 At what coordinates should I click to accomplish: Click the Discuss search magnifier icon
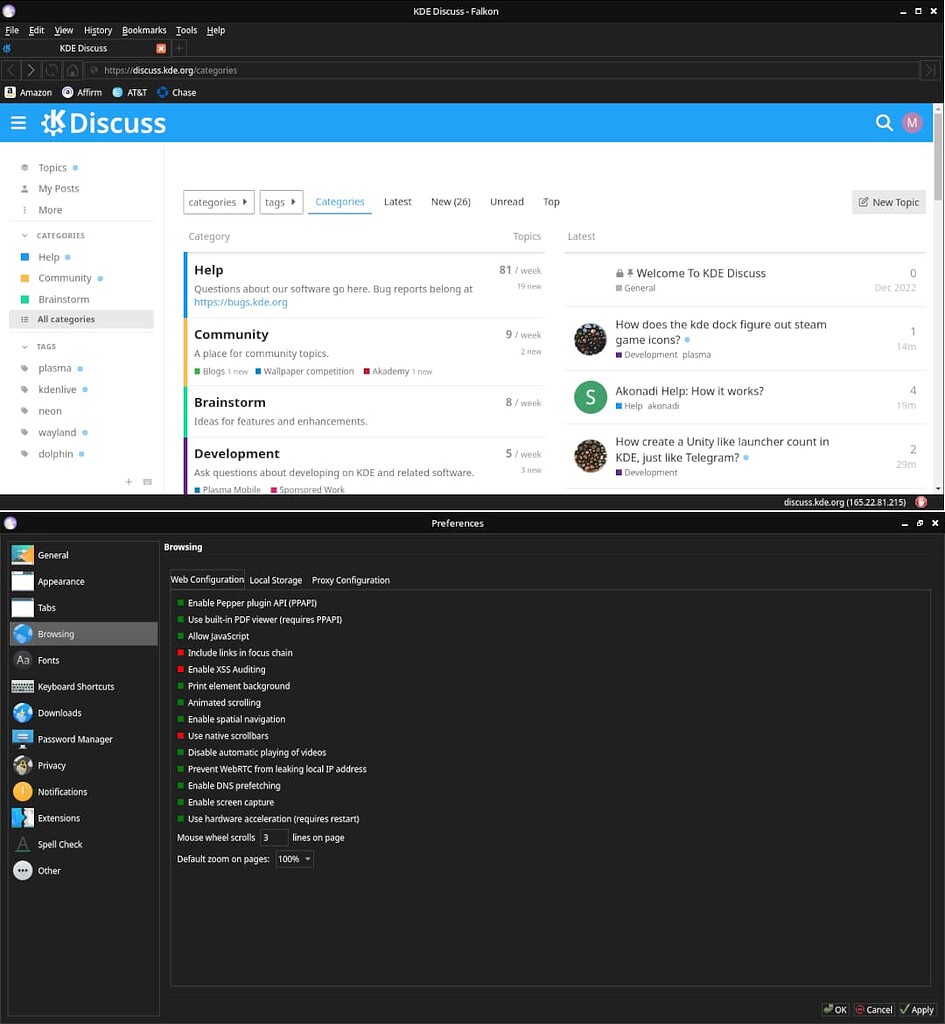884,123
